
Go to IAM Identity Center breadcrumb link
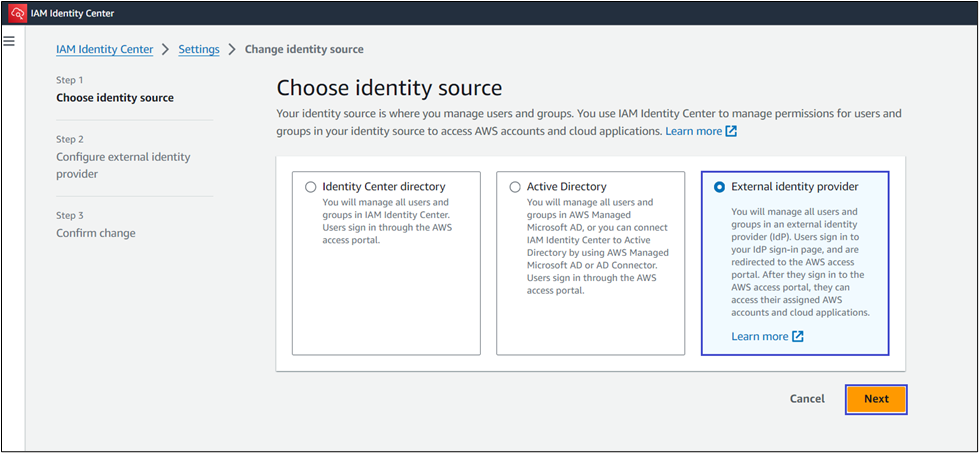point(104,49)
